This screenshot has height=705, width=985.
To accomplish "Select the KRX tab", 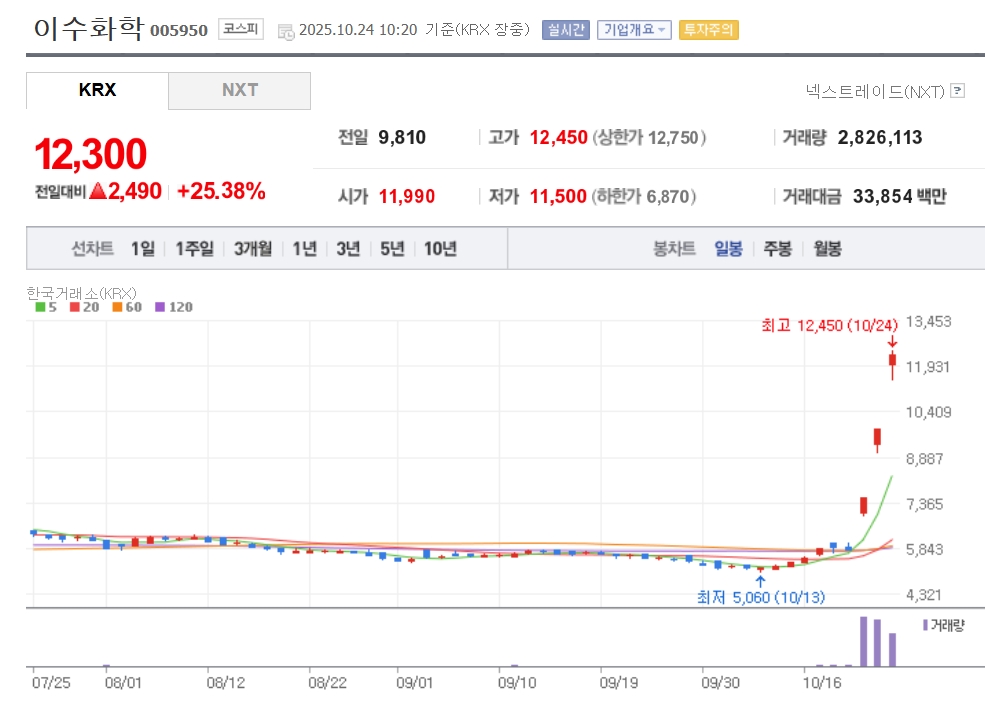I will [97, 90].
